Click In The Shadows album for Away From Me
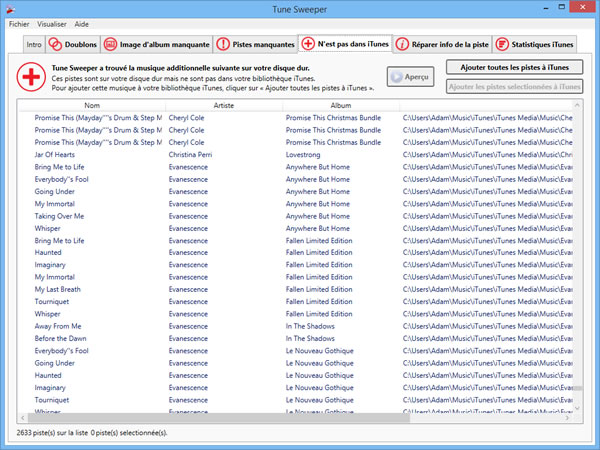 coord(310,326)
